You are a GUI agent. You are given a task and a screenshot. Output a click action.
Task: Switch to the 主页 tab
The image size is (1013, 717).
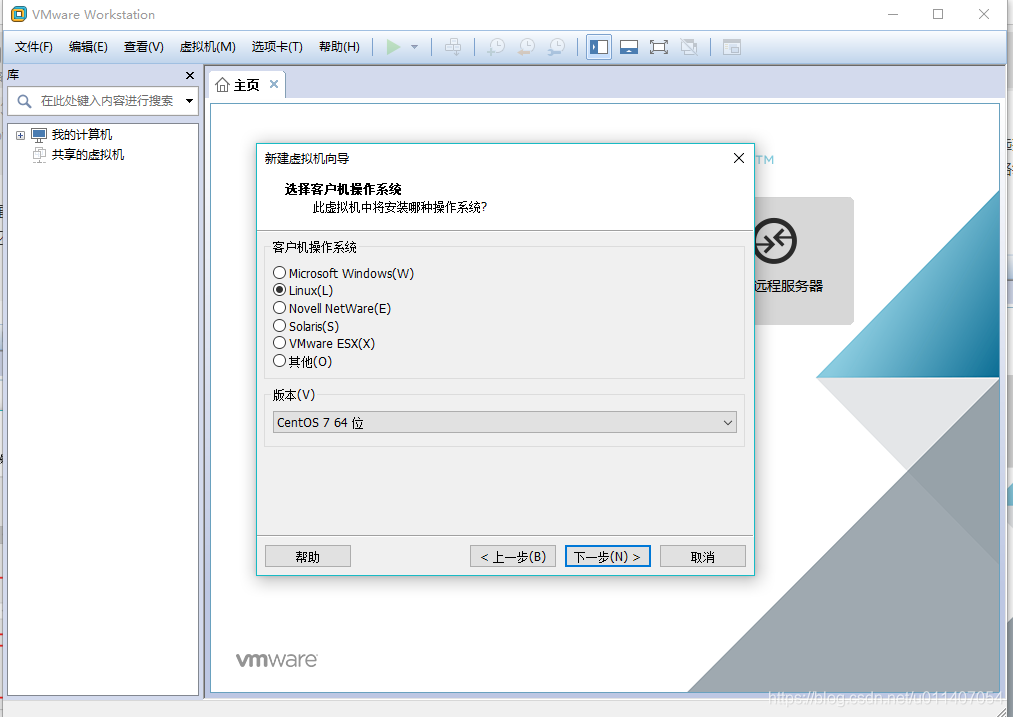coord(246,85)
